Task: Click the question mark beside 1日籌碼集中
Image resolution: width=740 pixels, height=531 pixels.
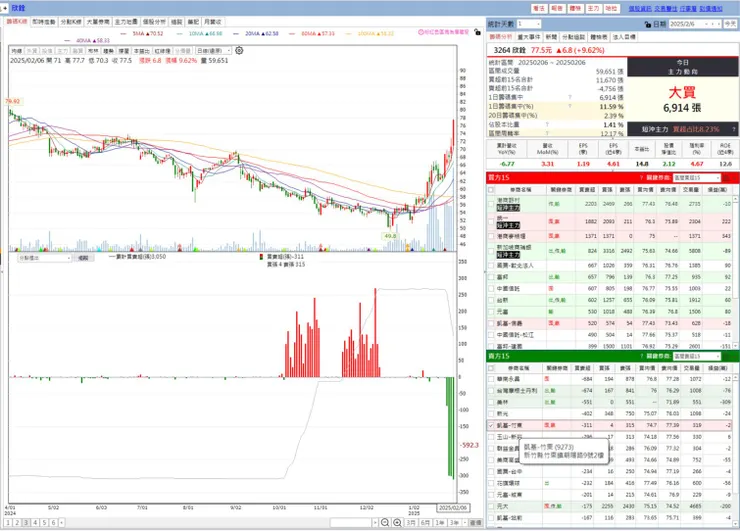Action: click(x=570, y=97)
